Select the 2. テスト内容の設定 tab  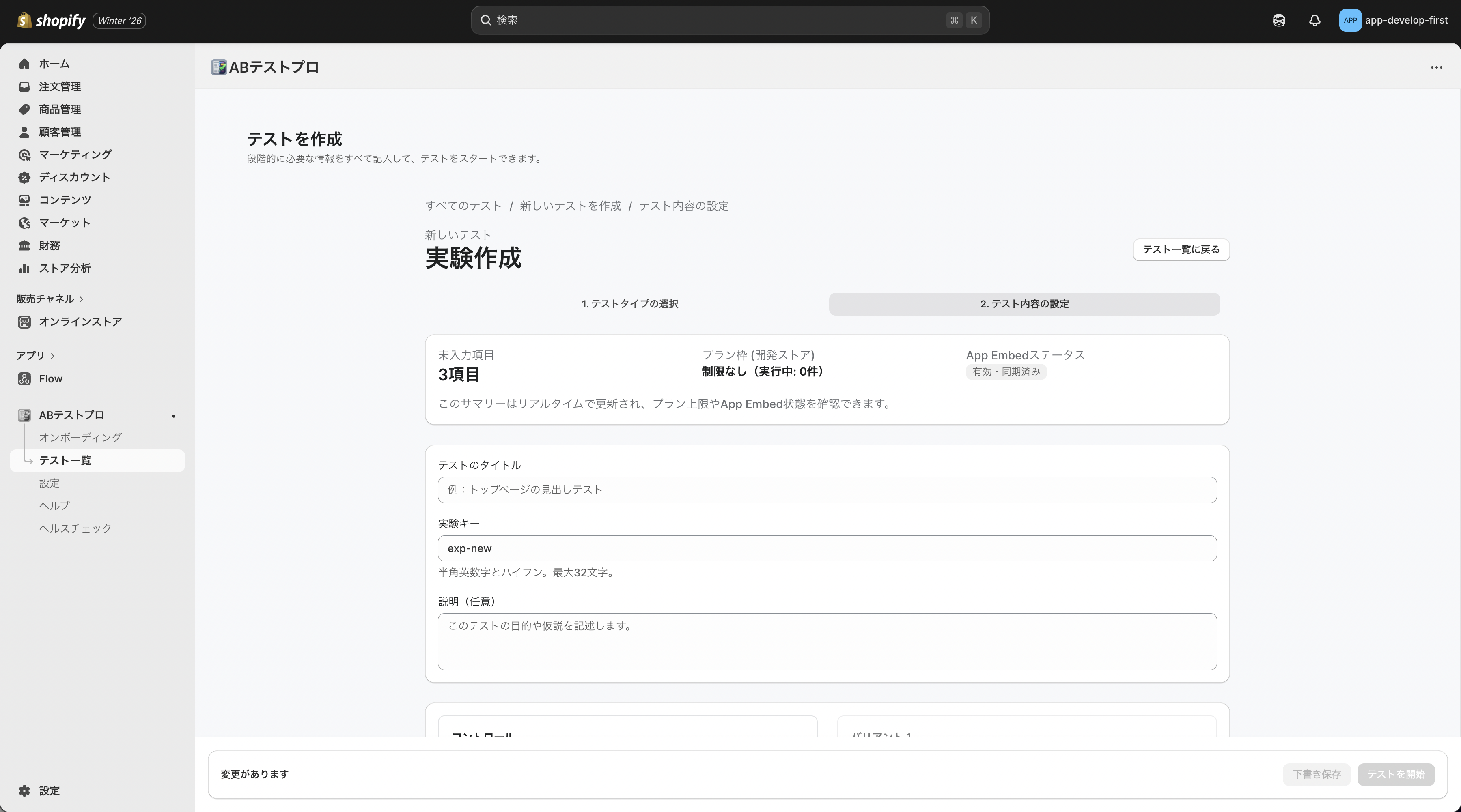click(x=1024, y=304)
